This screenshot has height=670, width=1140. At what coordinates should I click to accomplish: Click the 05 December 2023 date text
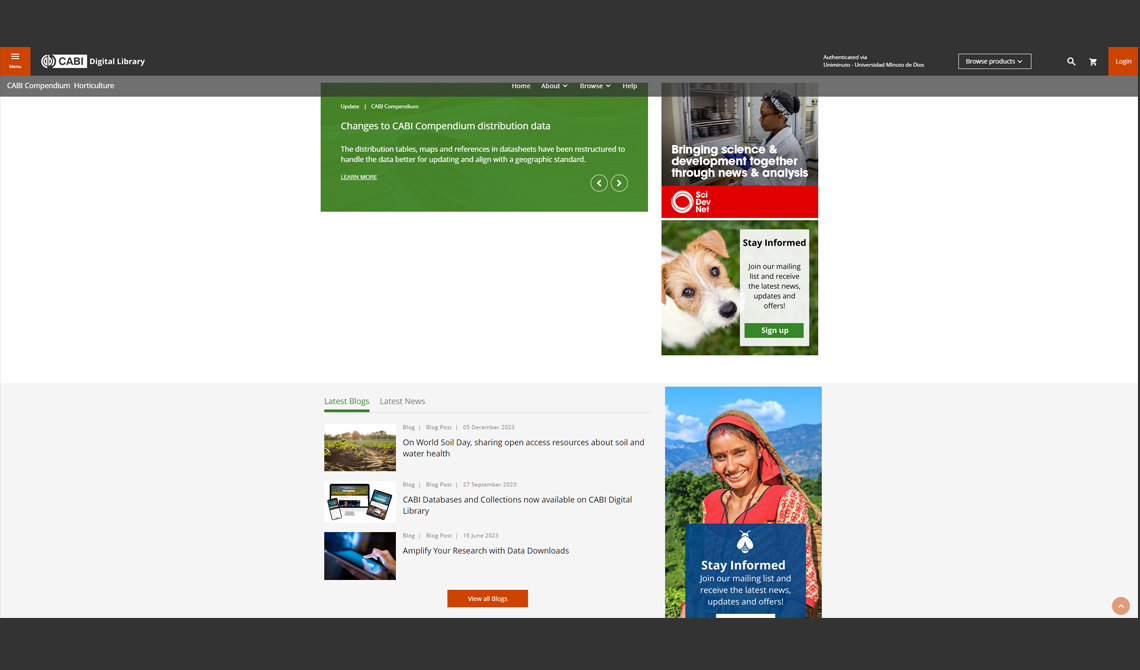pos(489,427)
